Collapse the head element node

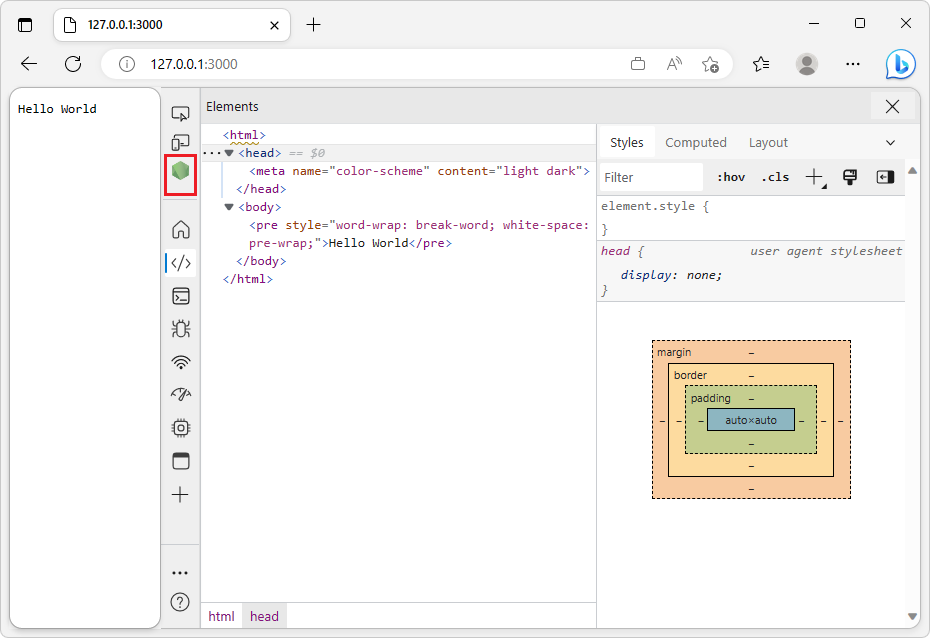[x=229, y=153]
